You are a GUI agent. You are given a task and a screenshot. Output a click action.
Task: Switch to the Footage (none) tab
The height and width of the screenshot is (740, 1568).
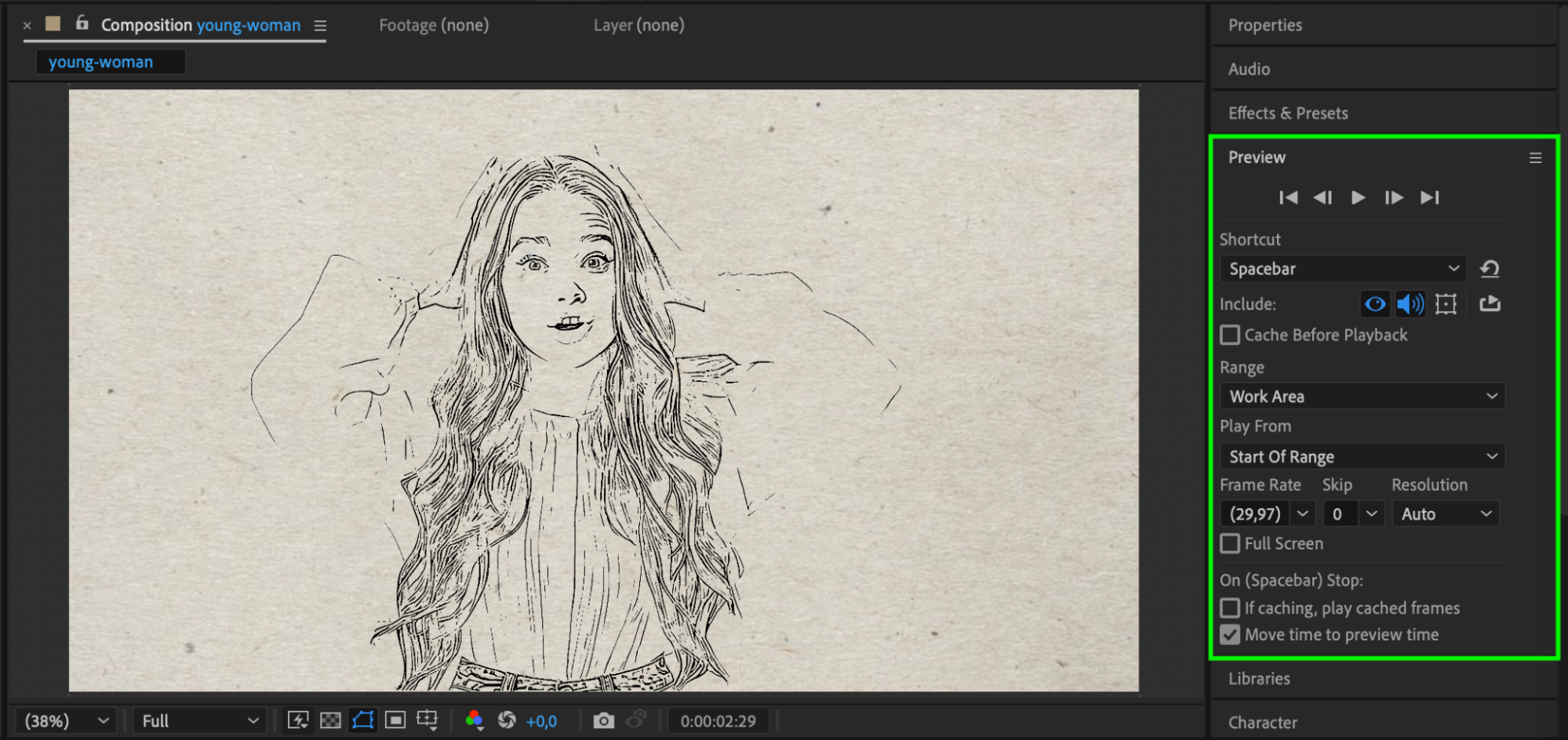click(434, 25)
